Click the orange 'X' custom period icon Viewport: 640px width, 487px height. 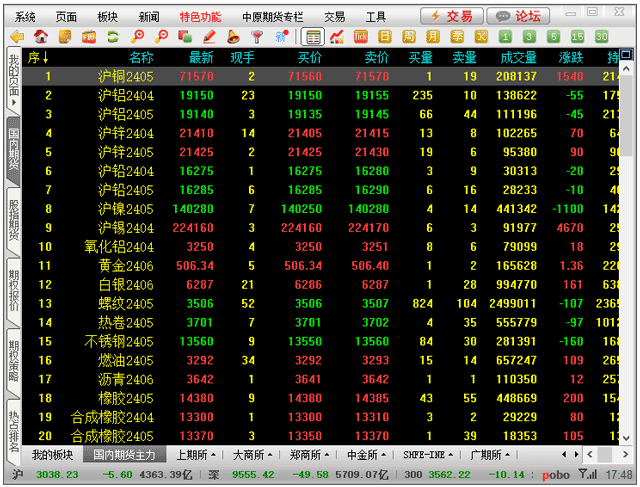pos(481,37)
